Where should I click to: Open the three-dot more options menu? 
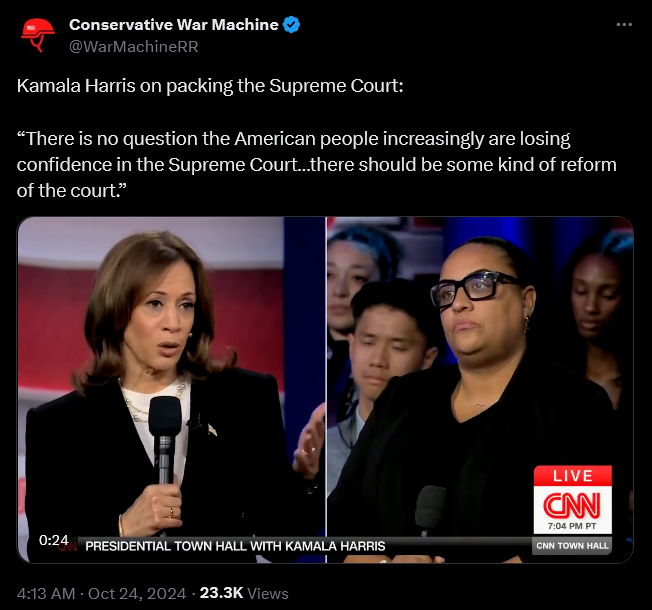tap(624, 25)
